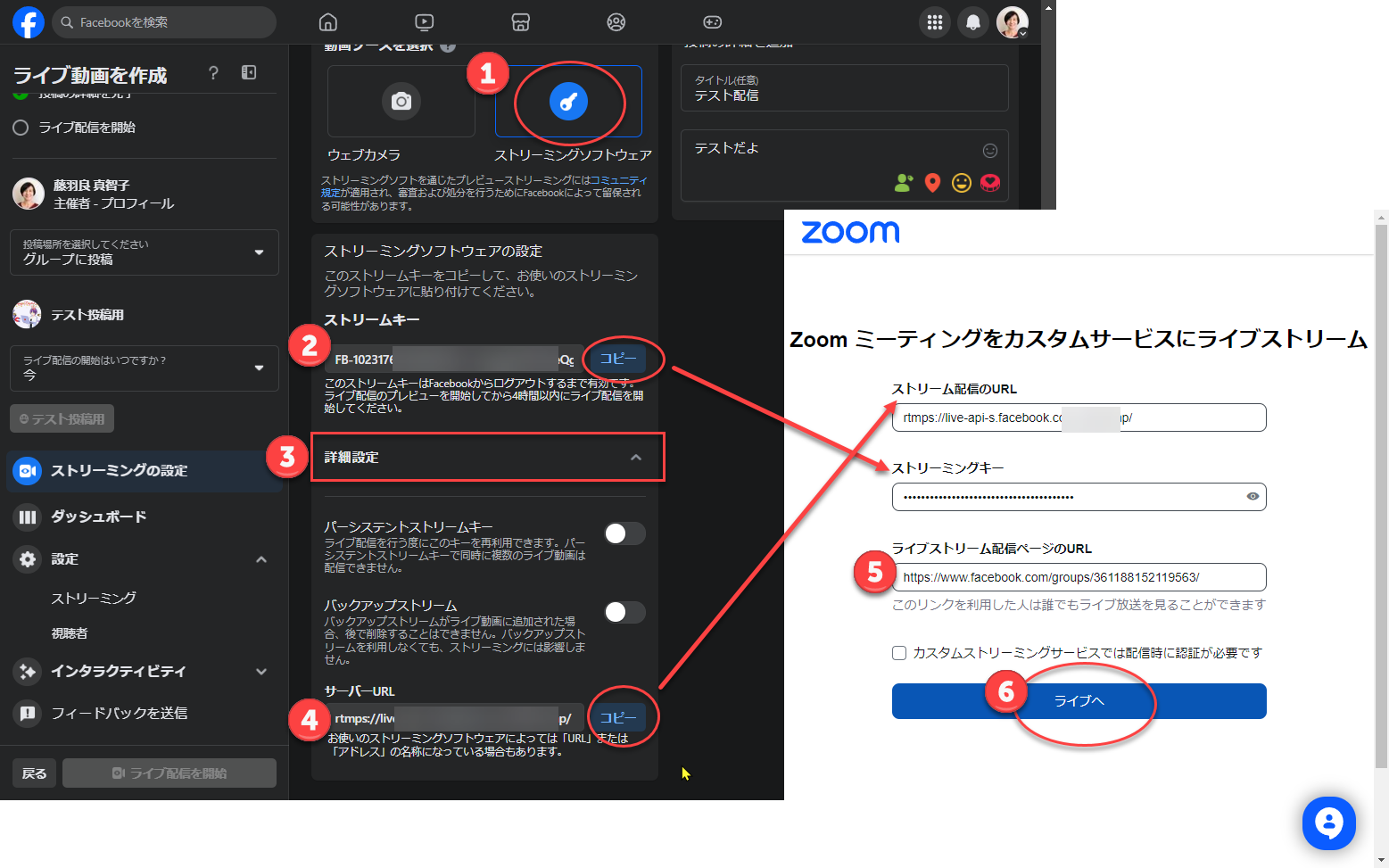Open ストリーミングの設定 in sidebar
Image resolution: width=1389 pixels, height=868 pixels.
click(145, 471)
